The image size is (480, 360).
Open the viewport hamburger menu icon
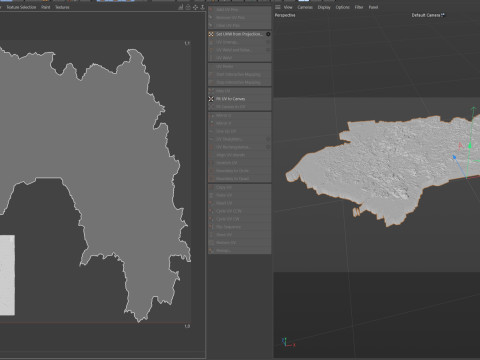coord(278,7)
